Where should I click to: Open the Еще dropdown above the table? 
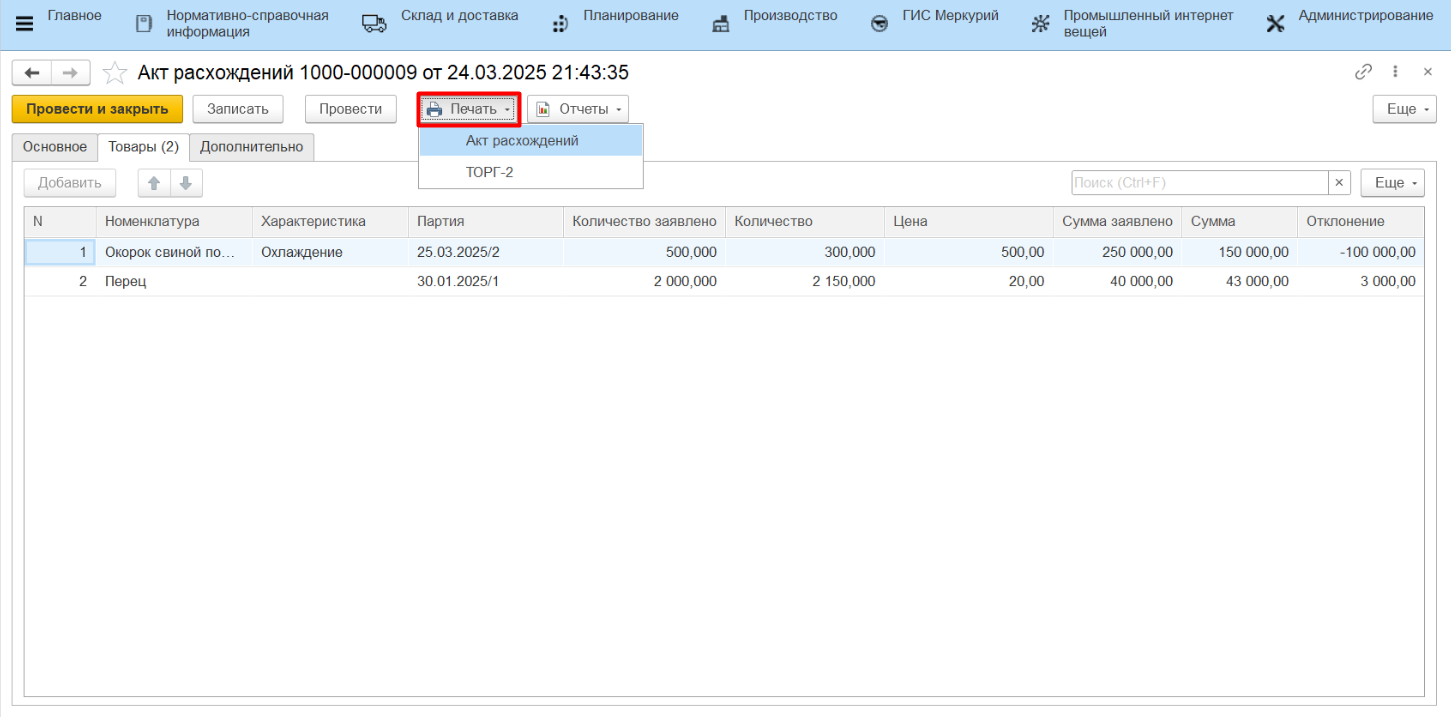click(x=1392, y=183)
